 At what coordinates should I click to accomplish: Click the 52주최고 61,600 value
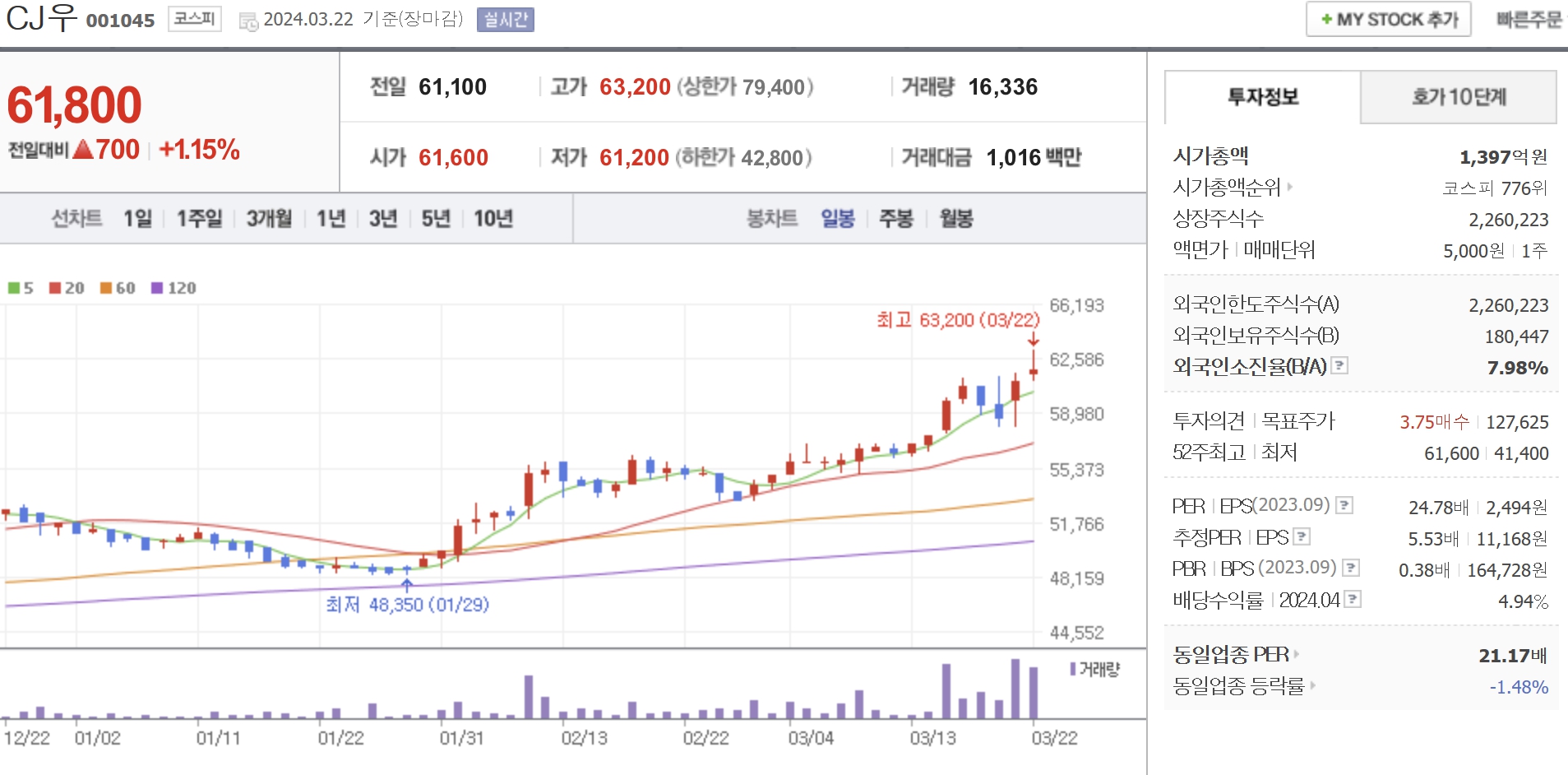pos(1451,453)
